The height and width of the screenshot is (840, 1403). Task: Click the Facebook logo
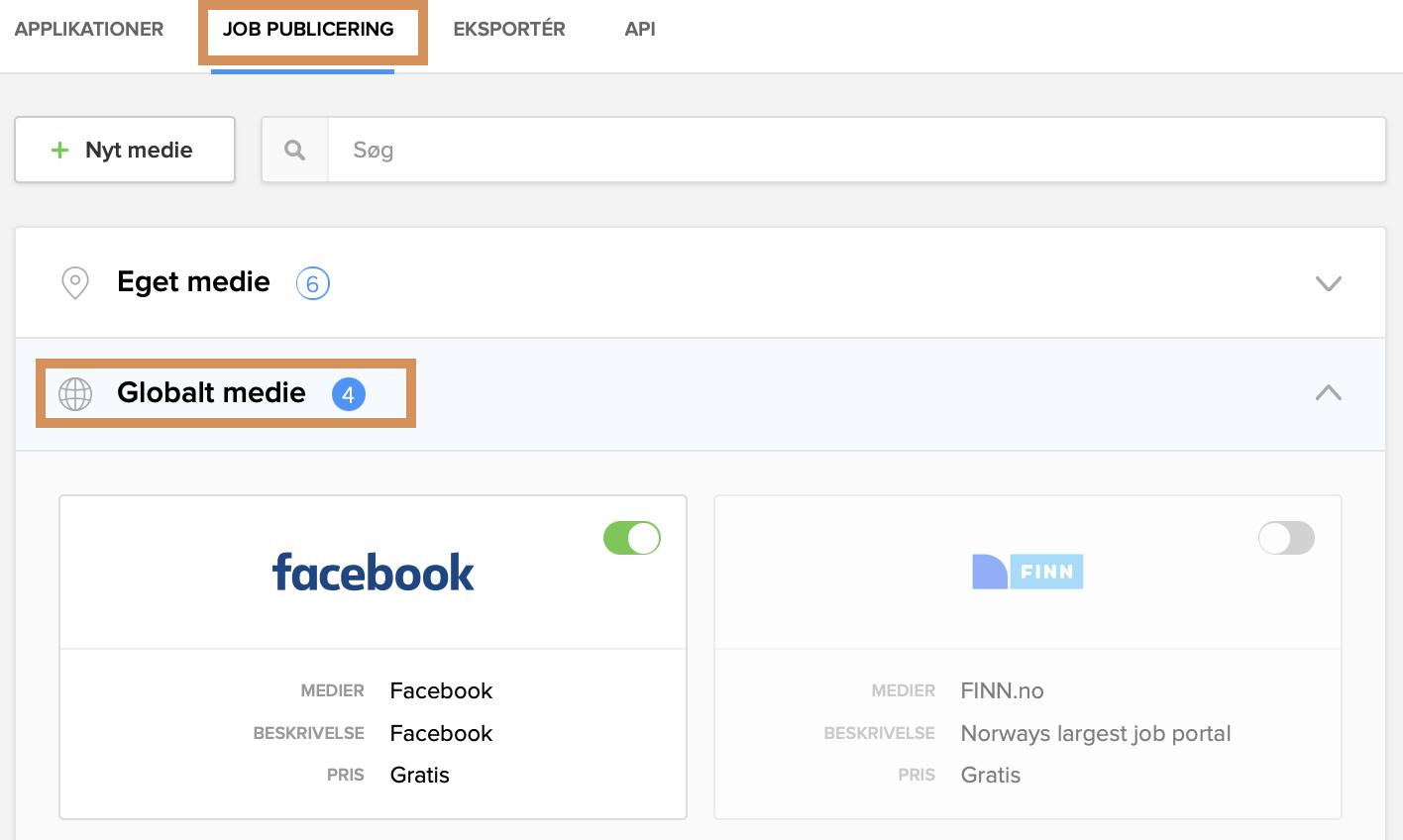pos(373,573)
